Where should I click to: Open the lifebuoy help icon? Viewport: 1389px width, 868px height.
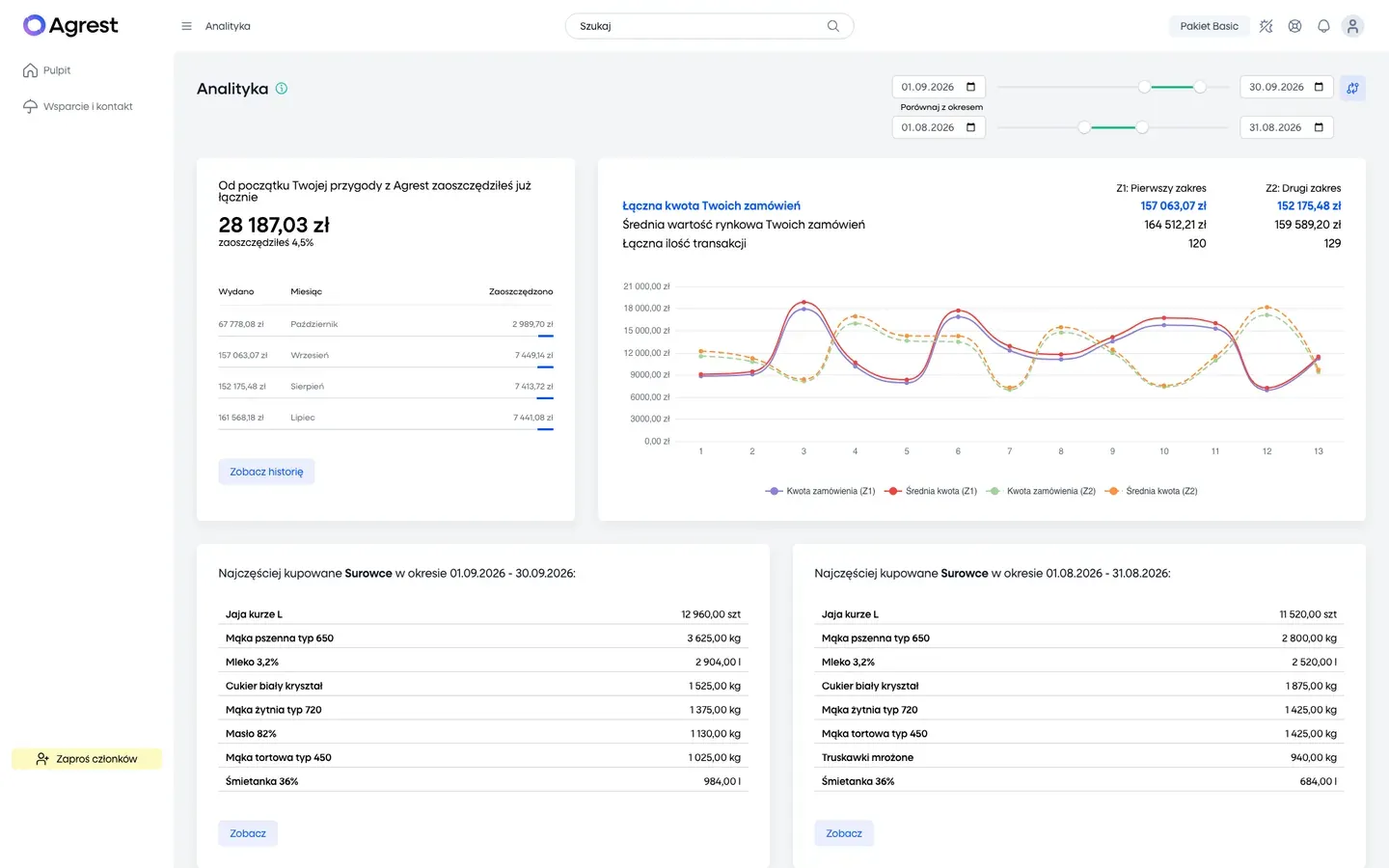coord(1295,26)
